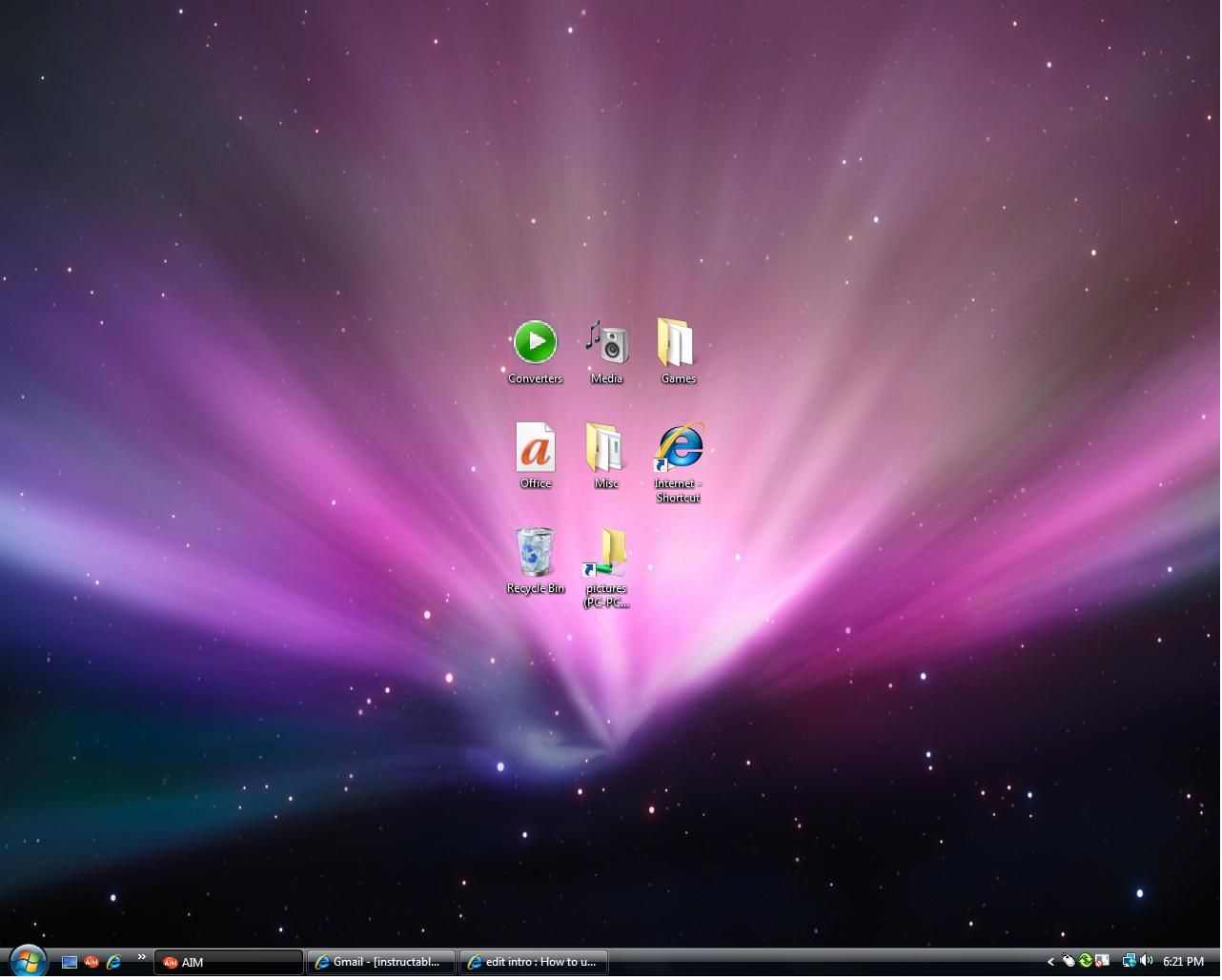Open the mouse settings tray icon

1069,961
